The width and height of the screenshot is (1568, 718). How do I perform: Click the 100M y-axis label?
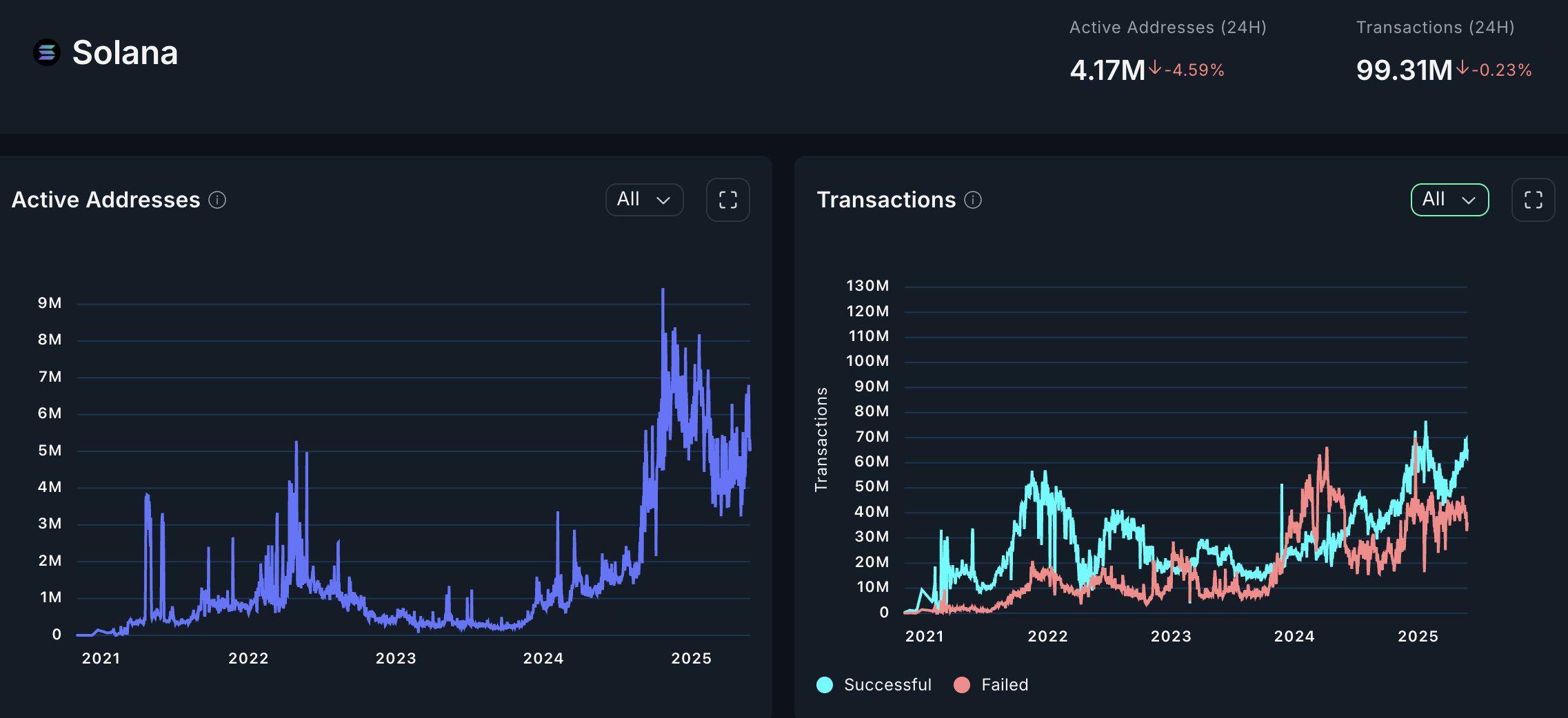867,361
